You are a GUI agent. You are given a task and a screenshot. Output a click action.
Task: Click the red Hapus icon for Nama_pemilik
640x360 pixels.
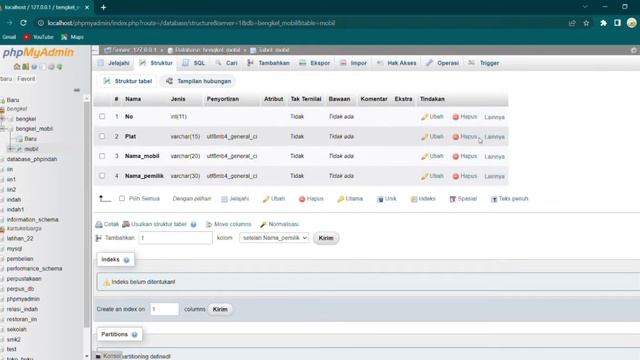(x=456, y=176)
